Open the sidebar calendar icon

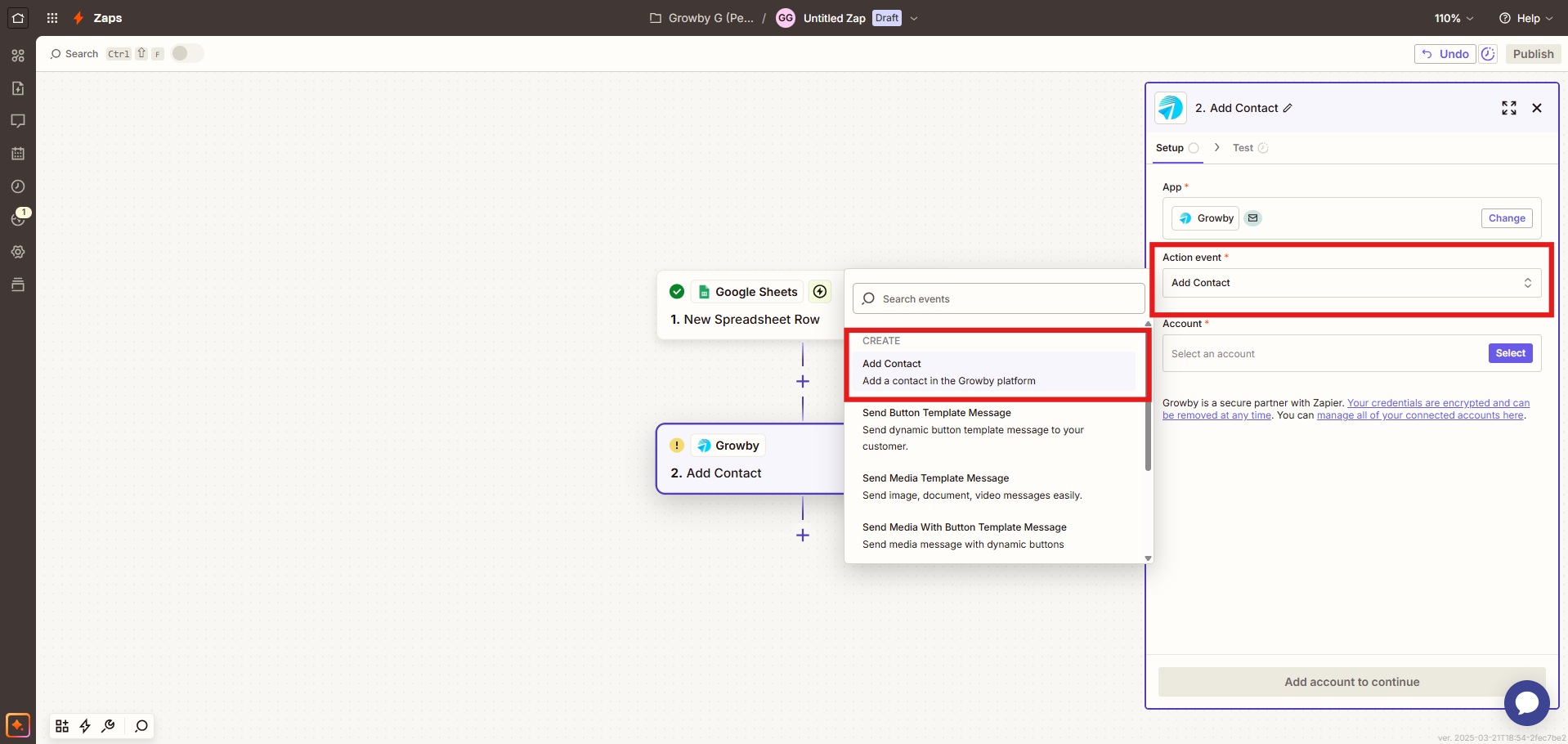18,154
